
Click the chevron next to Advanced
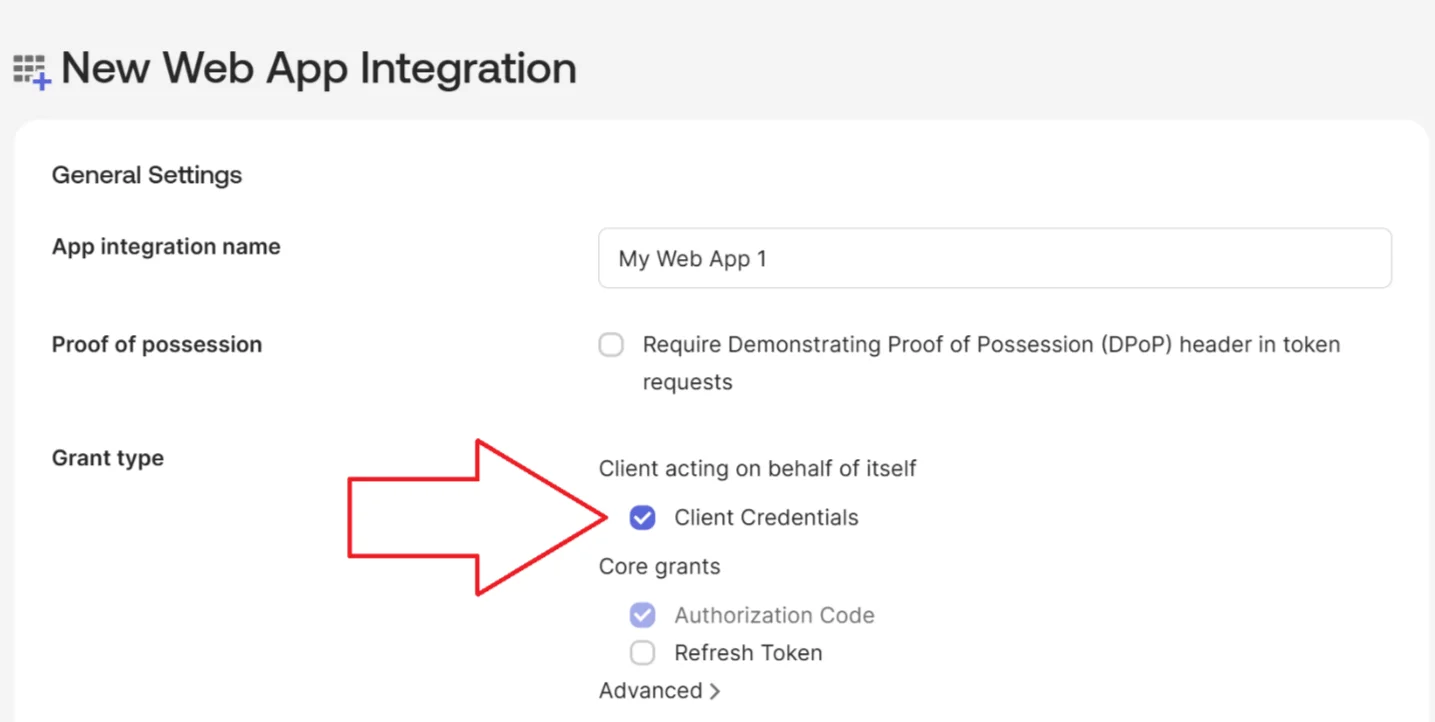point(714,690)
